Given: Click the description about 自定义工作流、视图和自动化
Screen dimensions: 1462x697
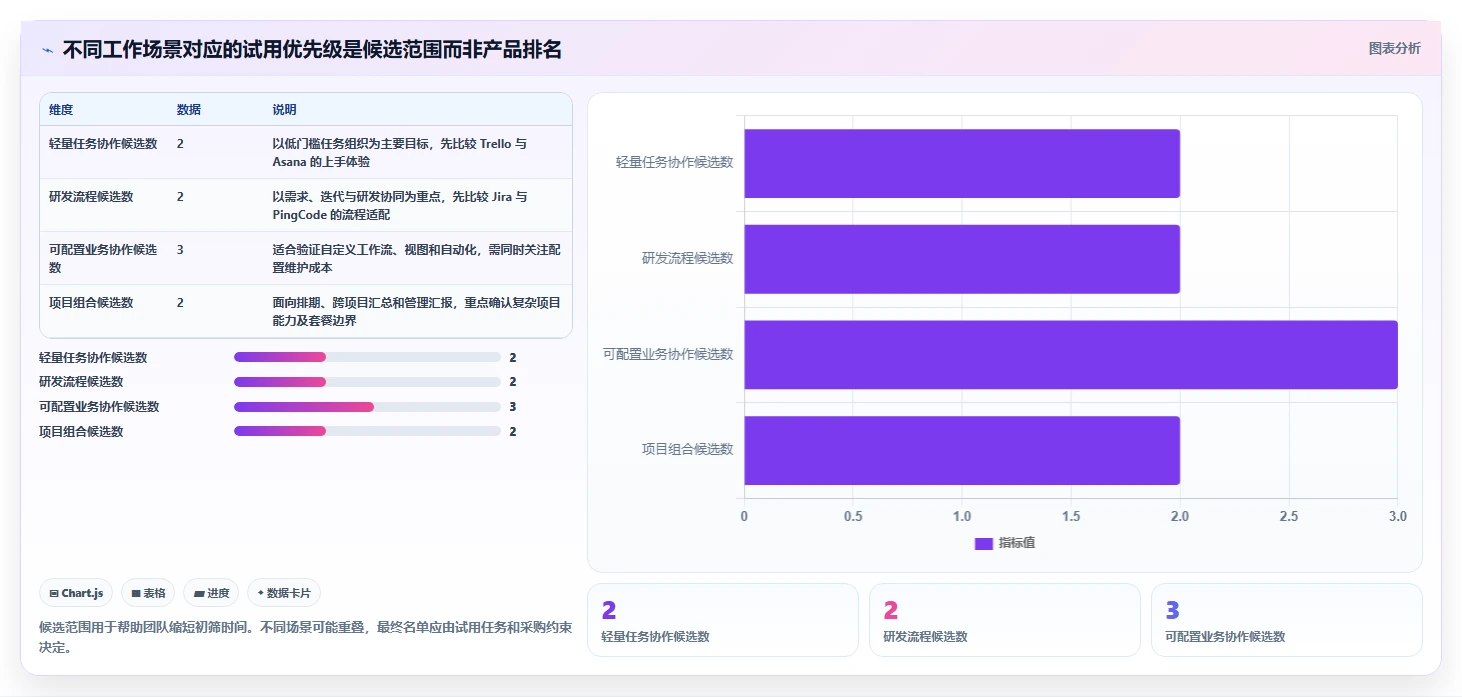Looking at the screenshot, I should coord(417,259).
